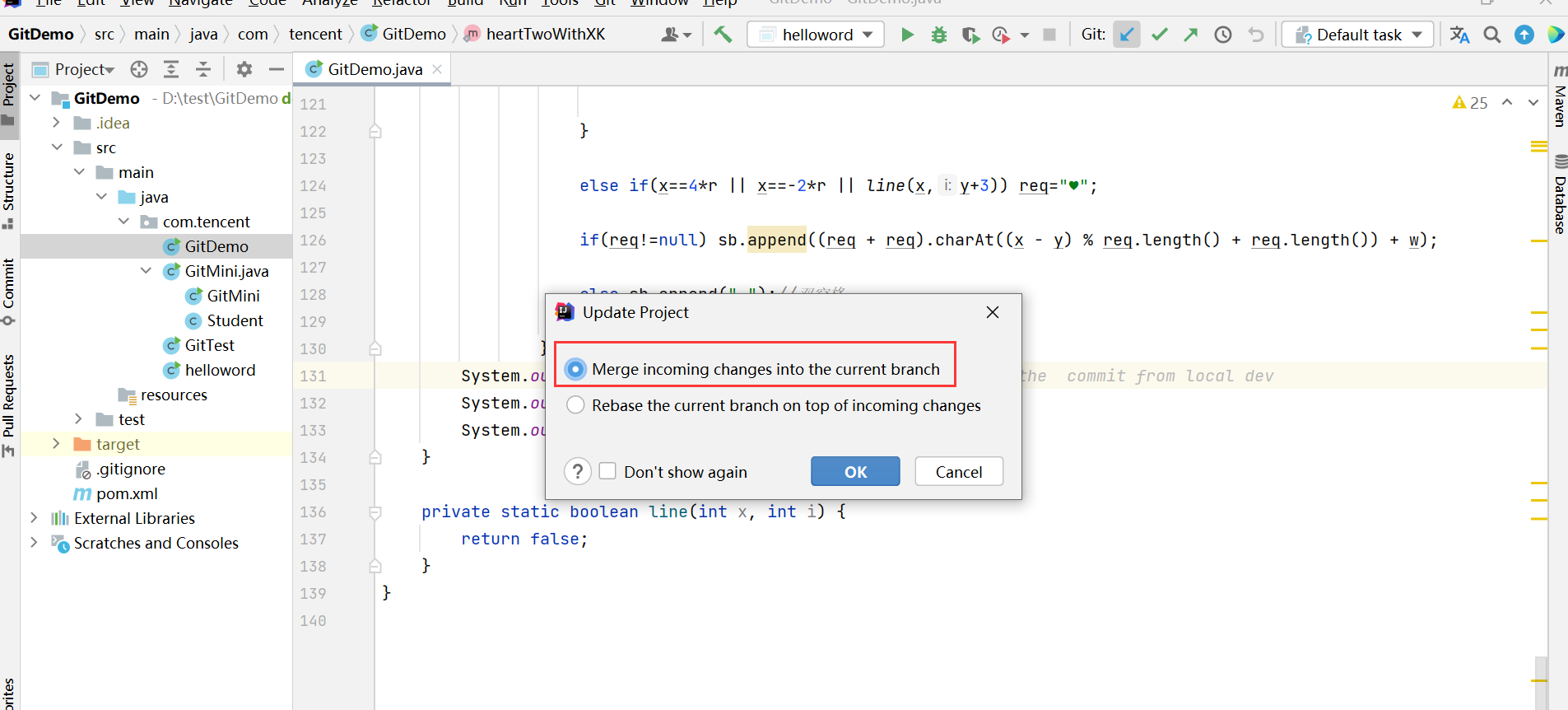1568x710 pixels.
Task: Select Merge incoming changes radio option
Action: (x=576, y=369)
